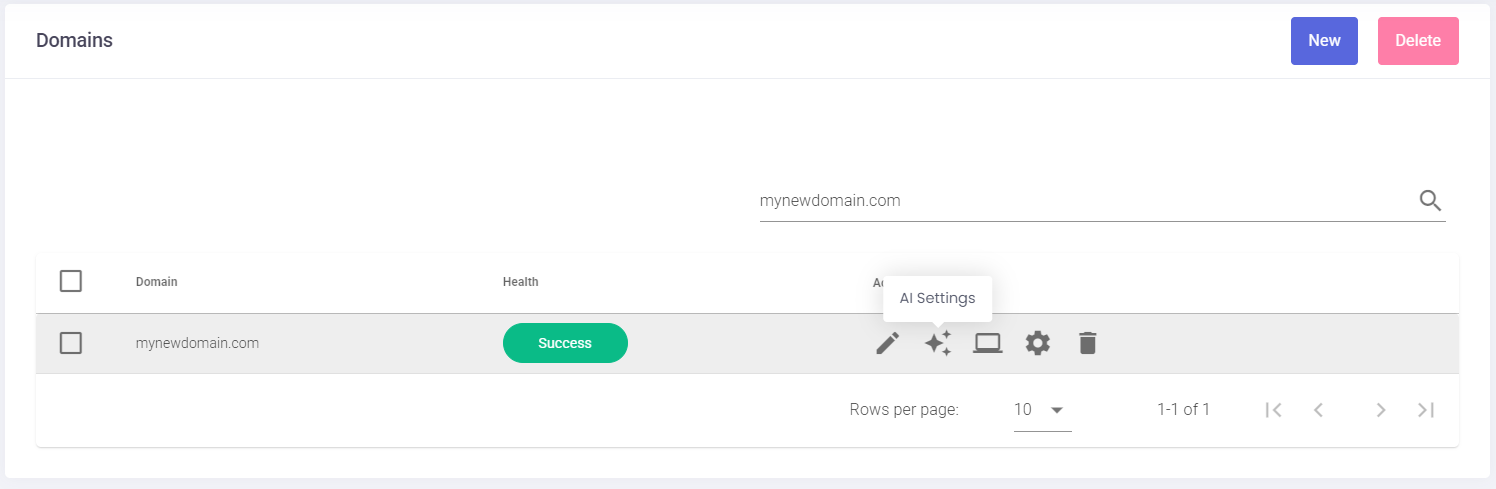
Task: Open the gear settings icon for mynewdomain.com
Action: (x=1038, y=343)
